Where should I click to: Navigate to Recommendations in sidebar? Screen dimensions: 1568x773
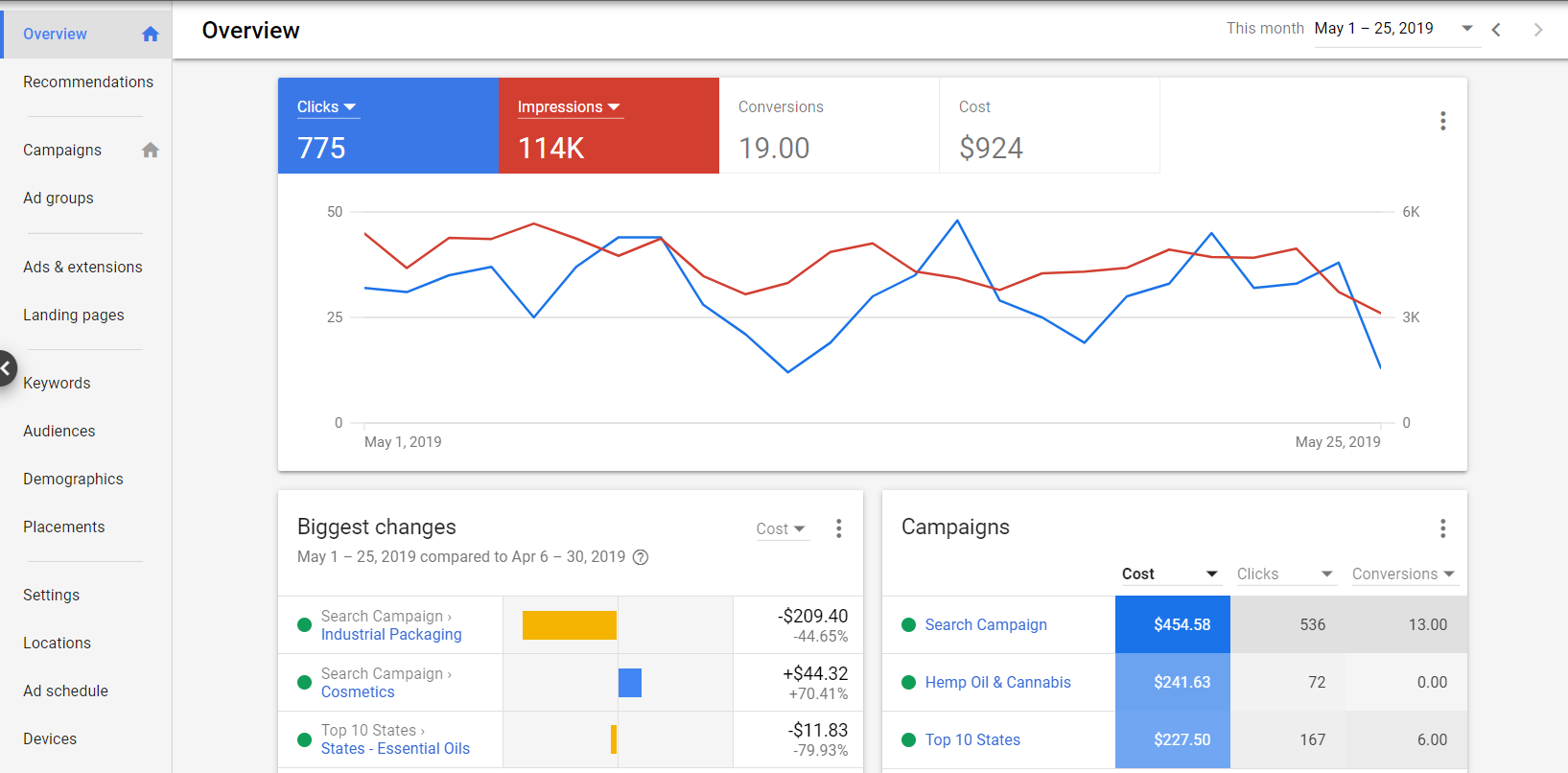[x=88, y=82]
